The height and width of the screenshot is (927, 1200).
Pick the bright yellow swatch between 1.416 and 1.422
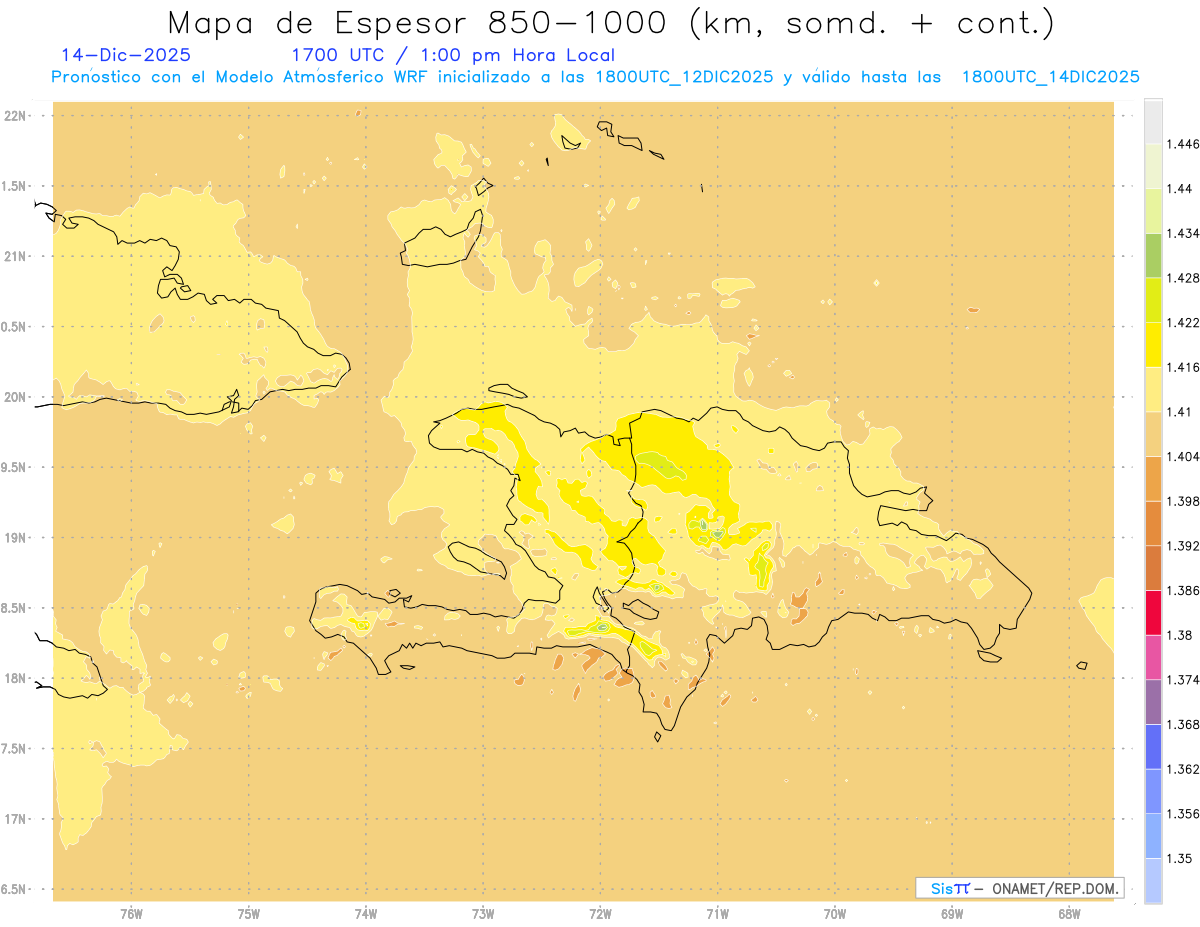point(1153,345)
